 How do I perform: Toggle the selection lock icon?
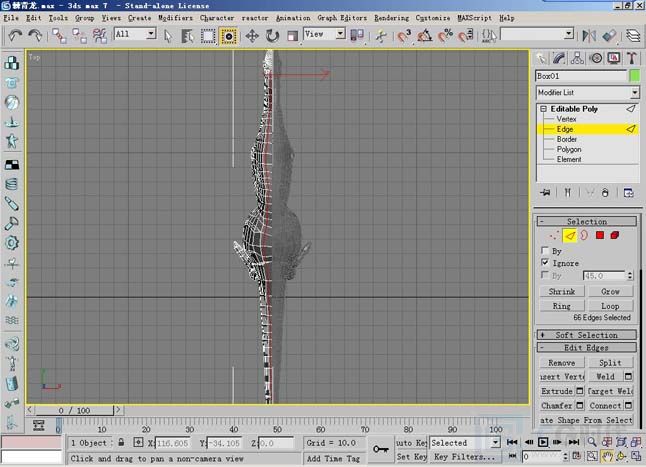121,443
